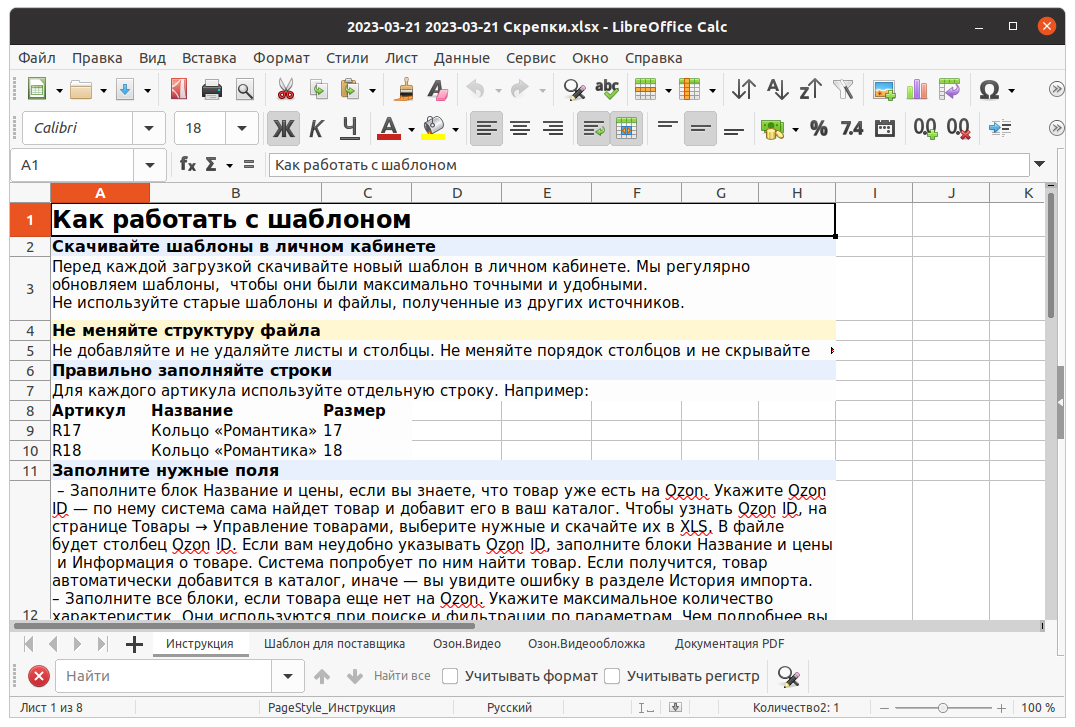Run Spelling check (abc icon)
The width and height of the screenshot is (1075, 727).
click(607, 90)
